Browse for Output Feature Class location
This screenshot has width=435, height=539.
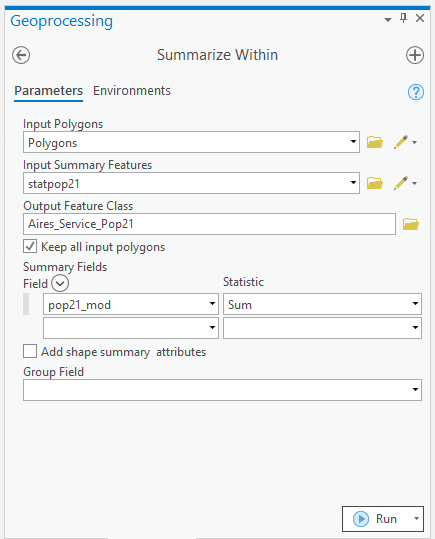tap(411, 224)
